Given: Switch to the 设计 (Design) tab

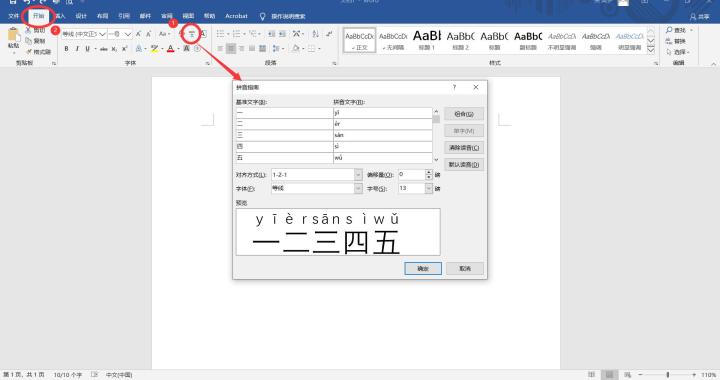Looking at the screenshot, I should click(81, 16).
